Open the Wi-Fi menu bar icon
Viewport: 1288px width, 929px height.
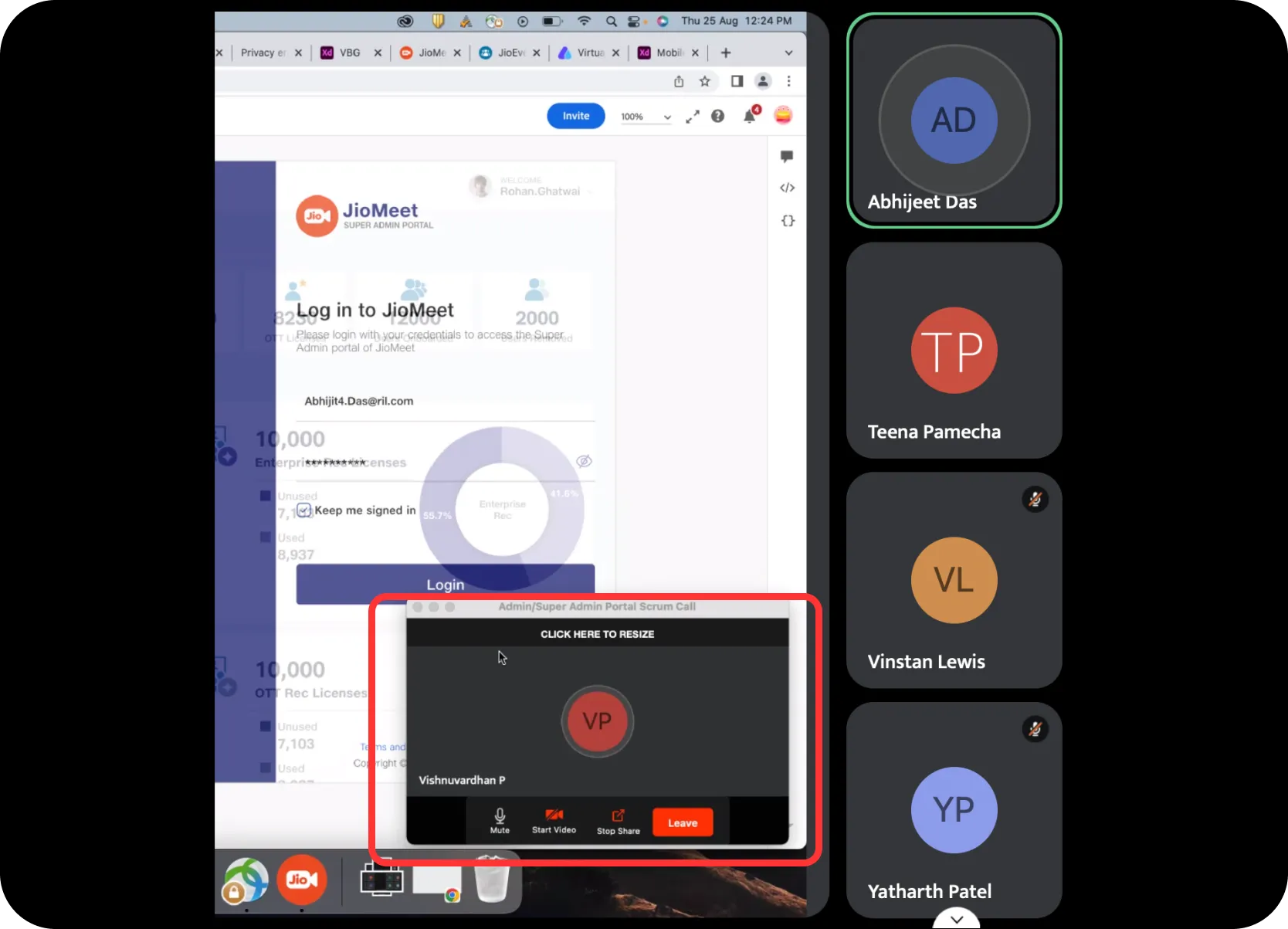tap(585, 22)
